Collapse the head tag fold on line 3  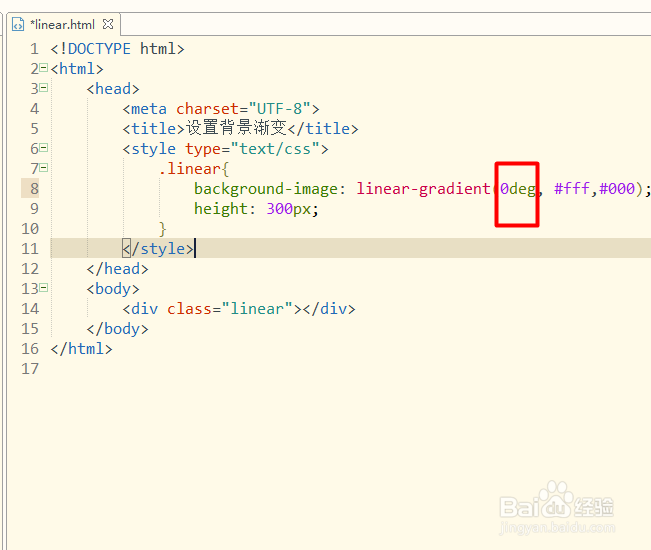click(44, 88)
